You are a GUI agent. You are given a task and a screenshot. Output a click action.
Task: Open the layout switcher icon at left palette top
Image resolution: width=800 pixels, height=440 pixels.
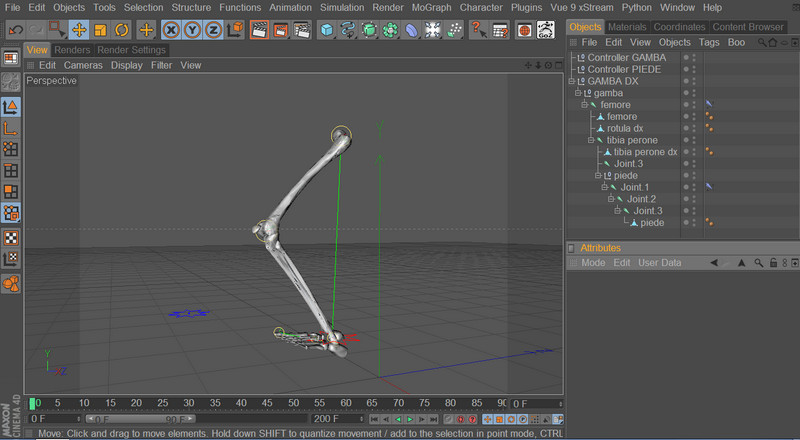pos(11,58)
